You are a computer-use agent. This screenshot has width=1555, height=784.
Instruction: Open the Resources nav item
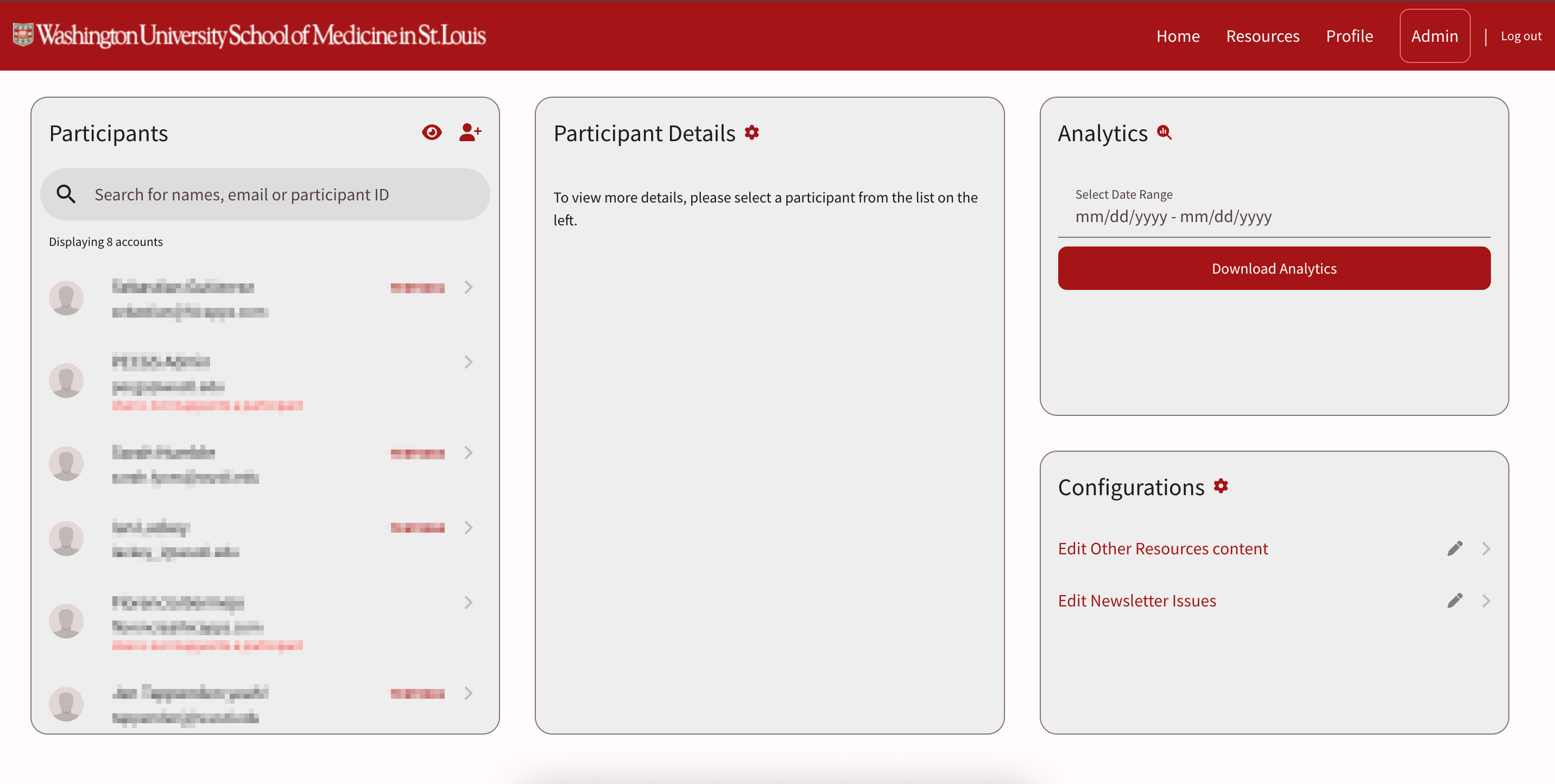[x=1262, y=36]
